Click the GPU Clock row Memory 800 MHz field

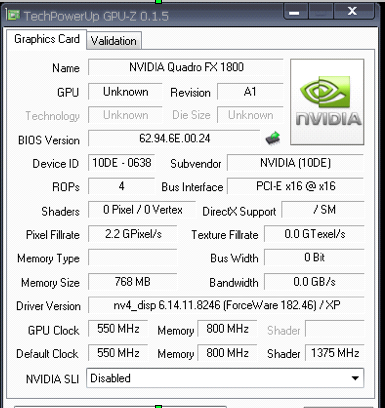tap(227, 329)
